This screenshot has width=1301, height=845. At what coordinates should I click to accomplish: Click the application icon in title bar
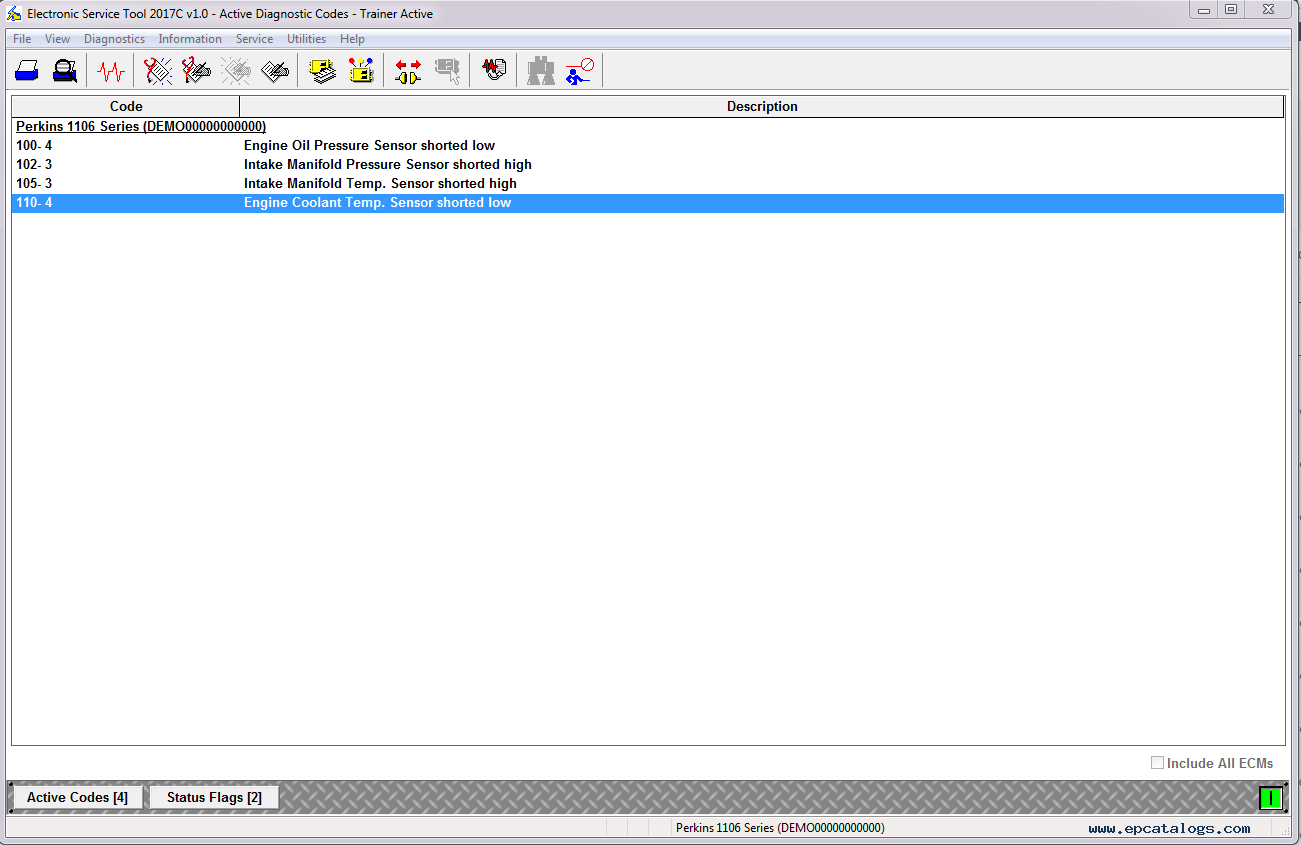coord(14,14)
